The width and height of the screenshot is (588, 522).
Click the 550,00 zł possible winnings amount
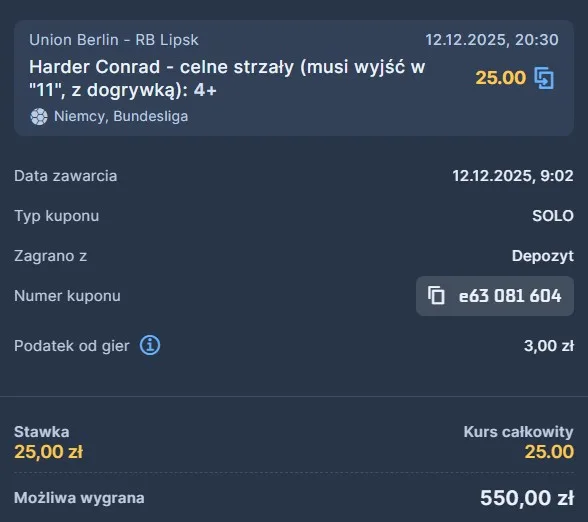tap(527, 498)
